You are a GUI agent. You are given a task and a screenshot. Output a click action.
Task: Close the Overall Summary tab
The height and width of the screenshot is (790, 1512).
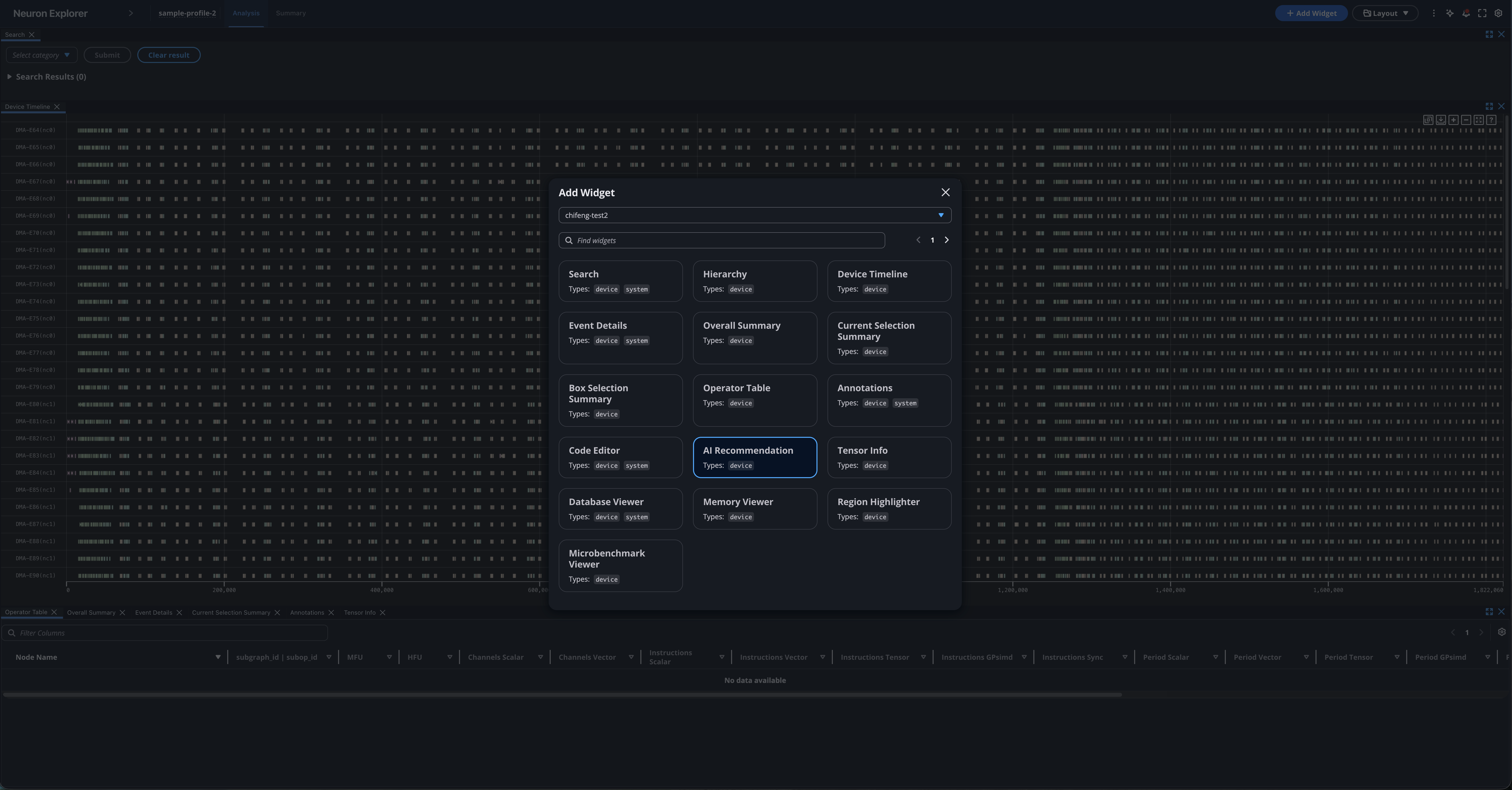coord(122,613)
